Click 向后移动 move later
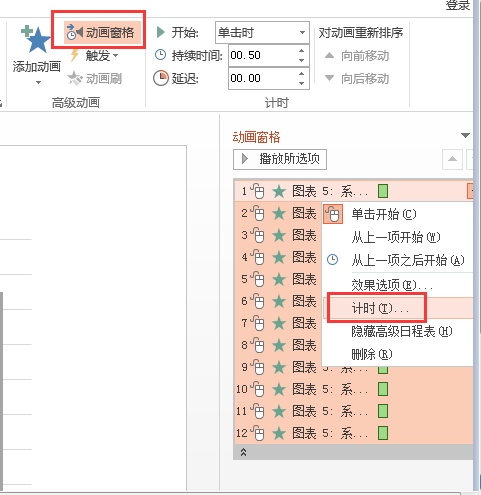 (x=357, y=79)
